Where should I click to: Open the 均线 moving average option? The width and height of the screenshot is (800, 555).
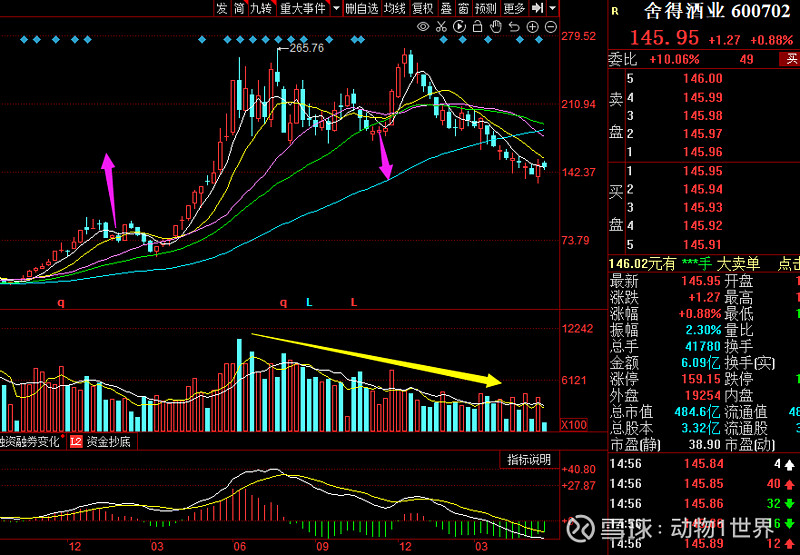pyautogui.click(x=395, y=8)
